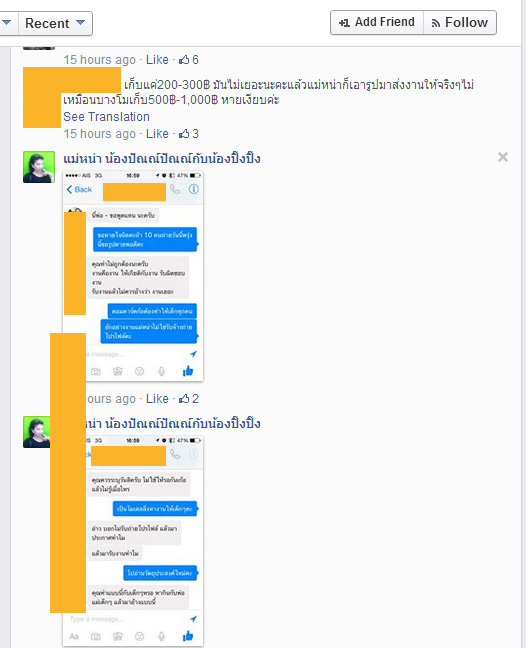The image size is (526, 648).
Task: Like the comment that has 6 likes
Action: (x=157, y=60)
